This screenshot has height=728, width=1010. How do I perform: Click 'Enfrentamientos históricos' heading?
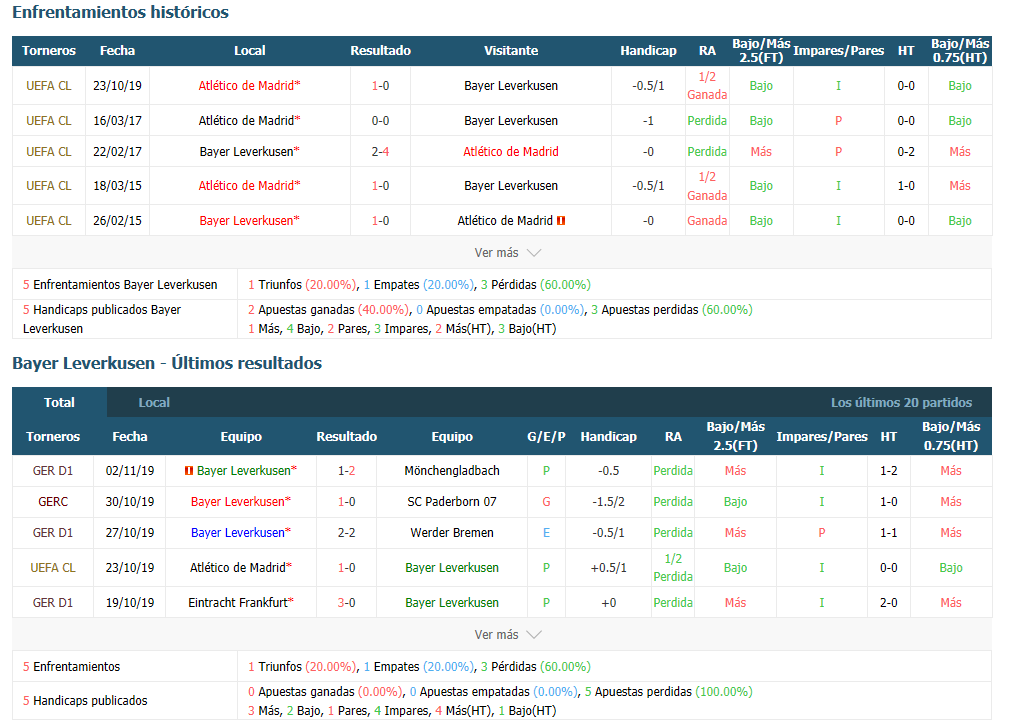pos(120,12)
